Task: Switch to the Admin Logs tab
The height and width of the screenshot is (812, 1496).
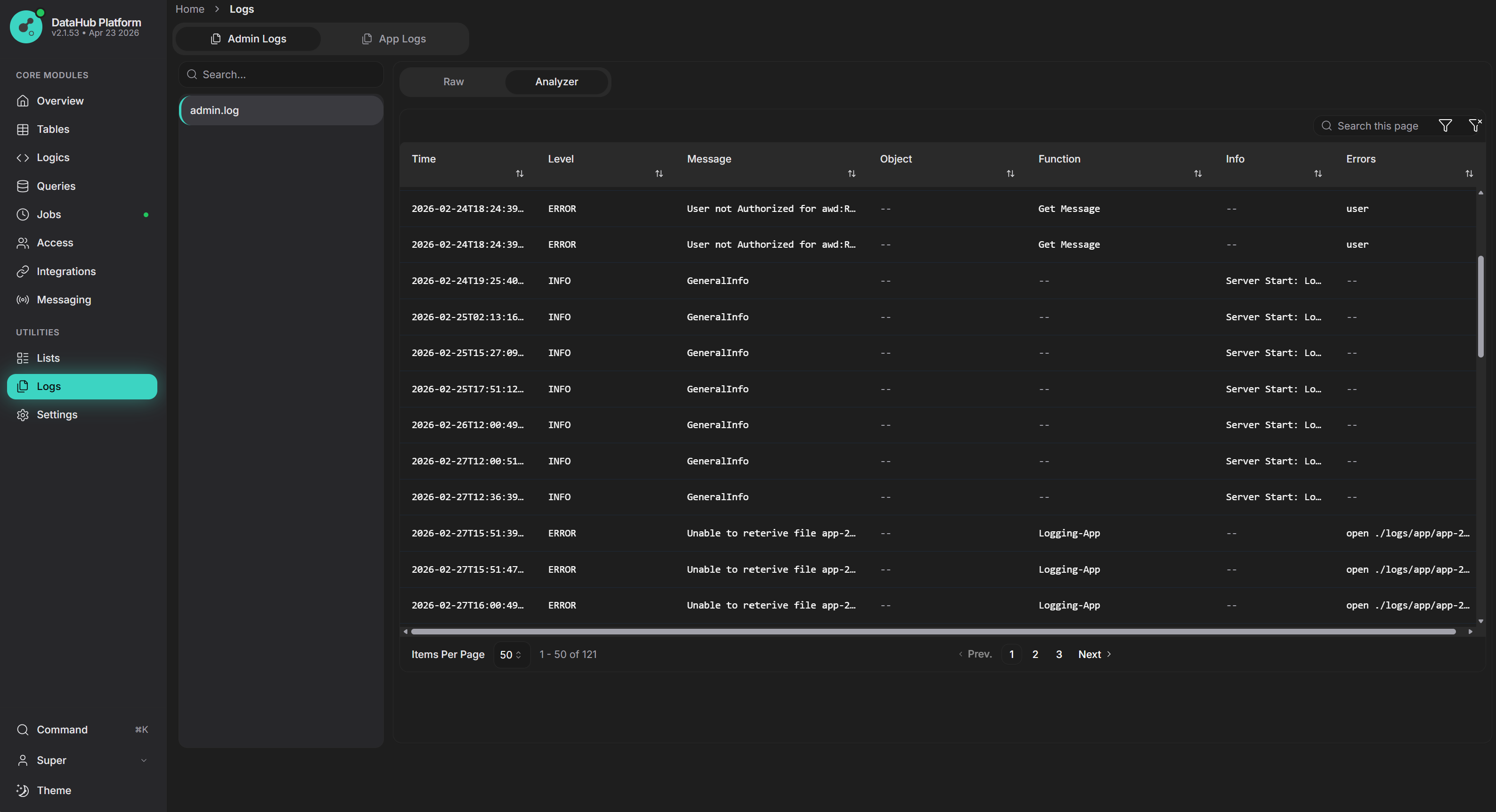Action: pyautogui.click(x=249, y=39)
